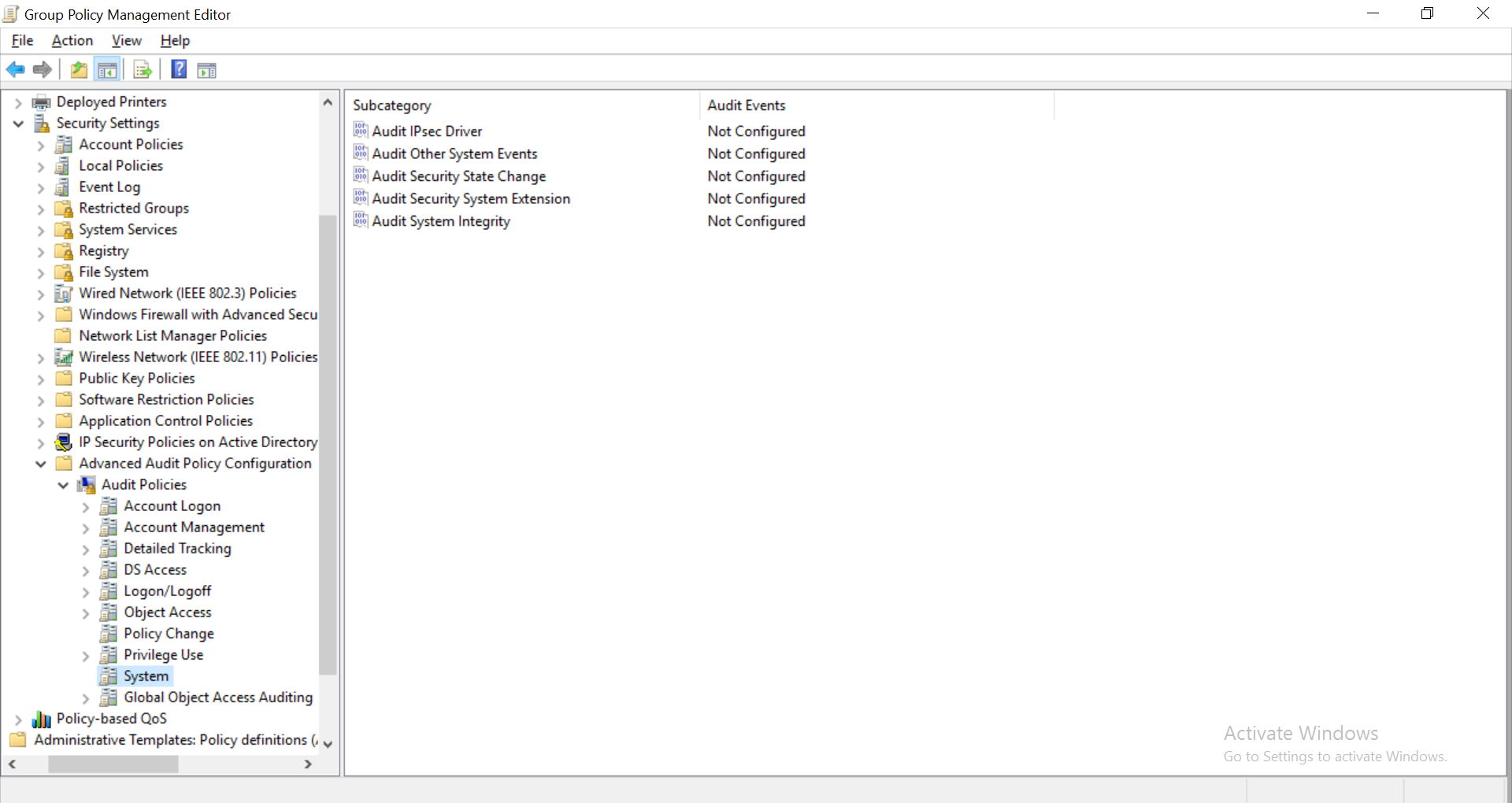Open the View menu

click(x=126, y=40)
